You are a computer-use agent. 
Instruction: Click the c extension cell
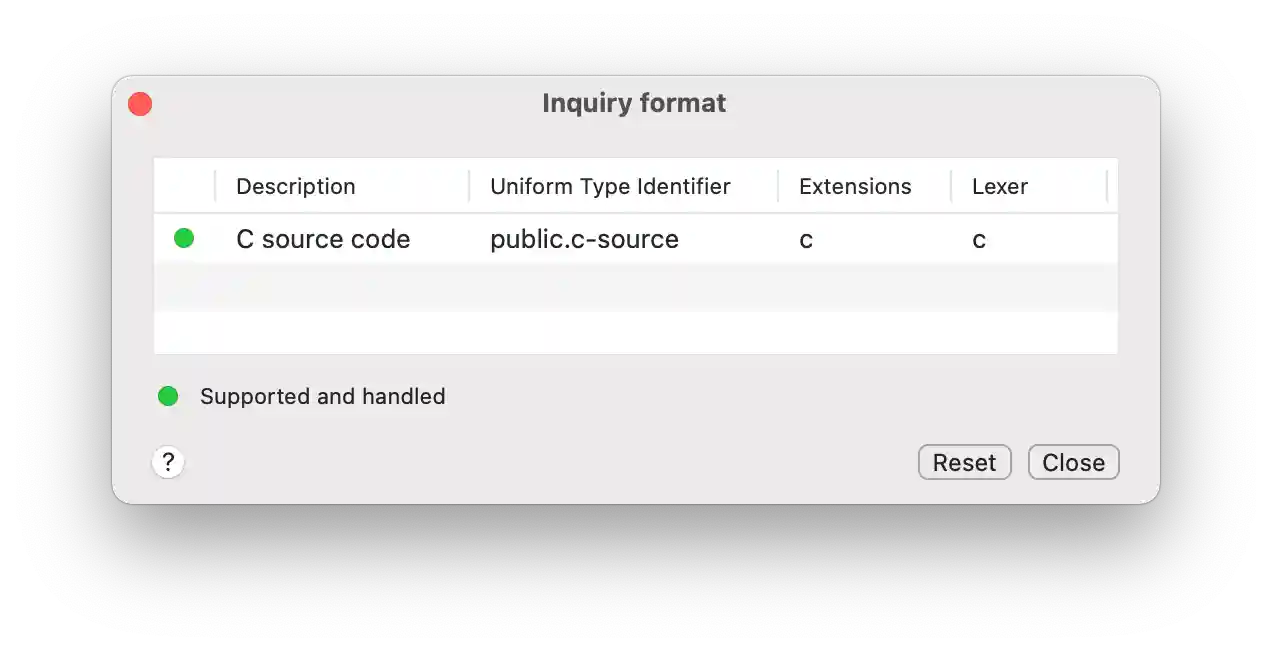tap(806, 239)
